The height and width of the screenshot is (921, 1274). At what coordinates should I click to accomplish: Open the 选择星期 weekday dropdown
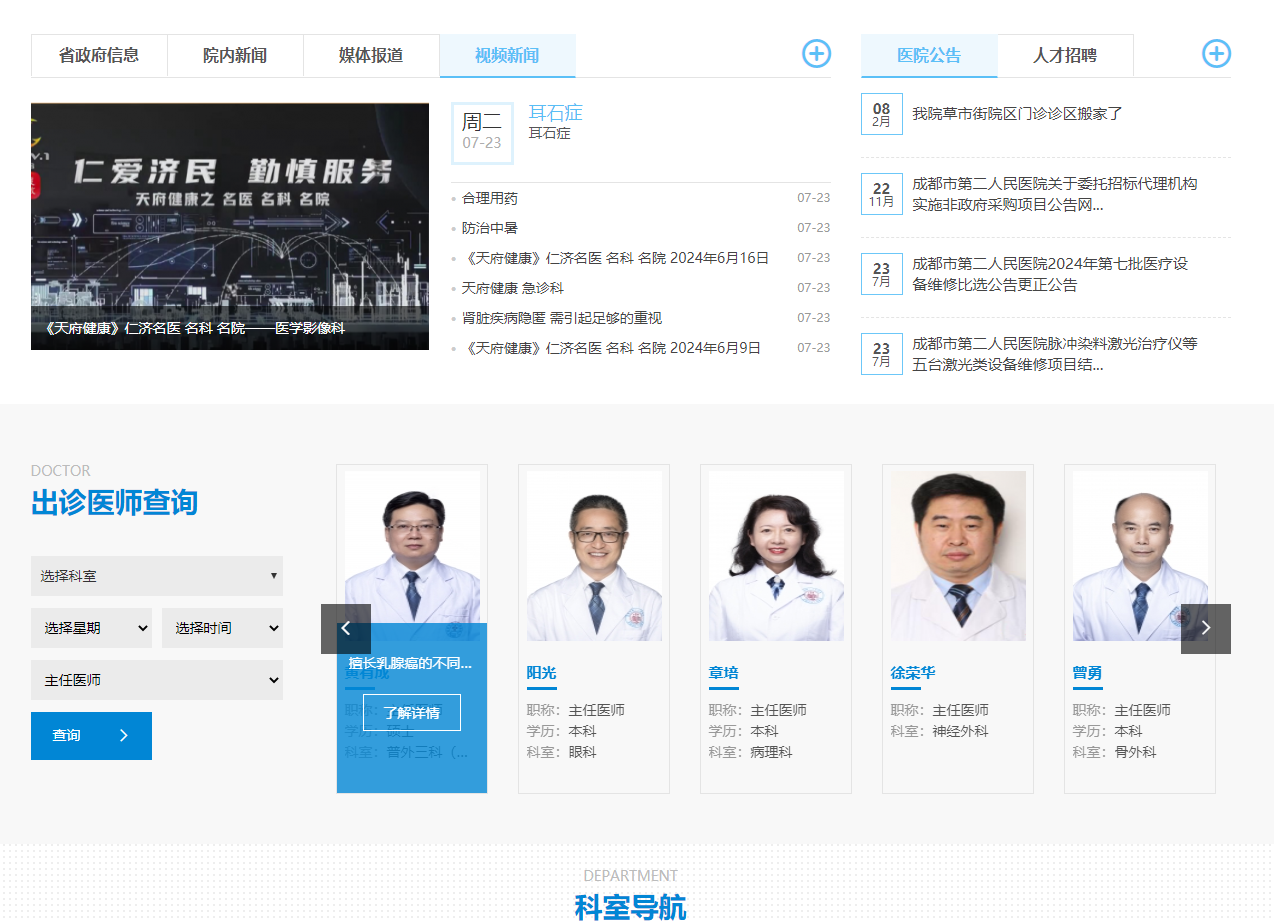92,628
